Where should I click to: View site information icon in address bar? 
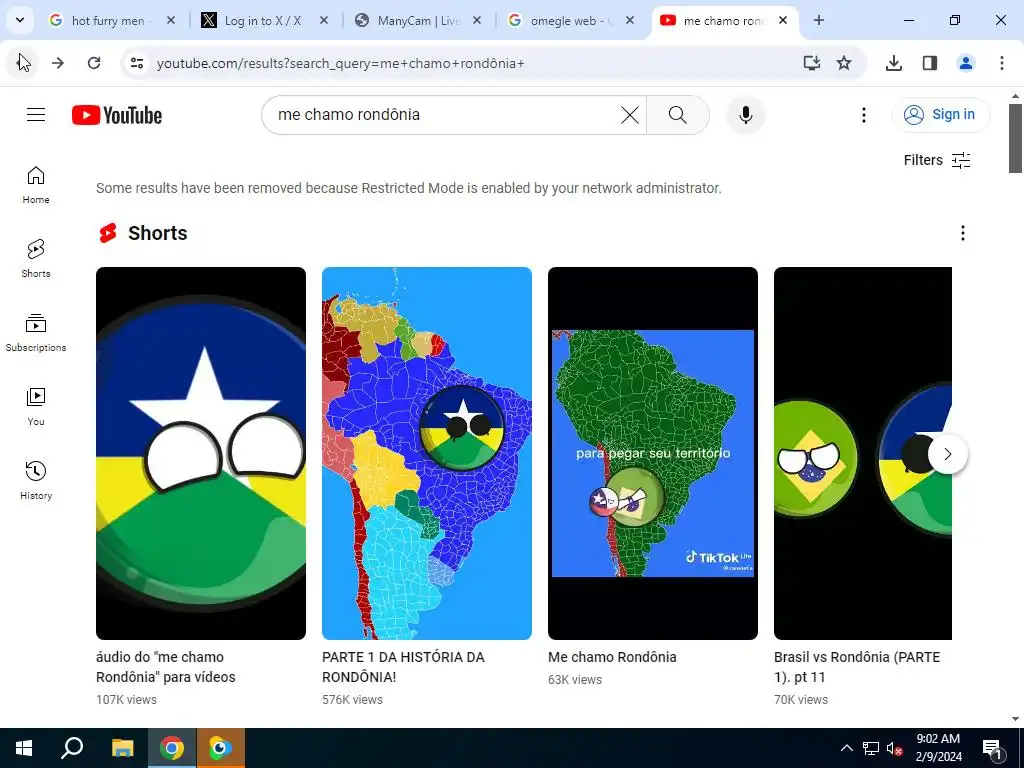pos(136,63)
